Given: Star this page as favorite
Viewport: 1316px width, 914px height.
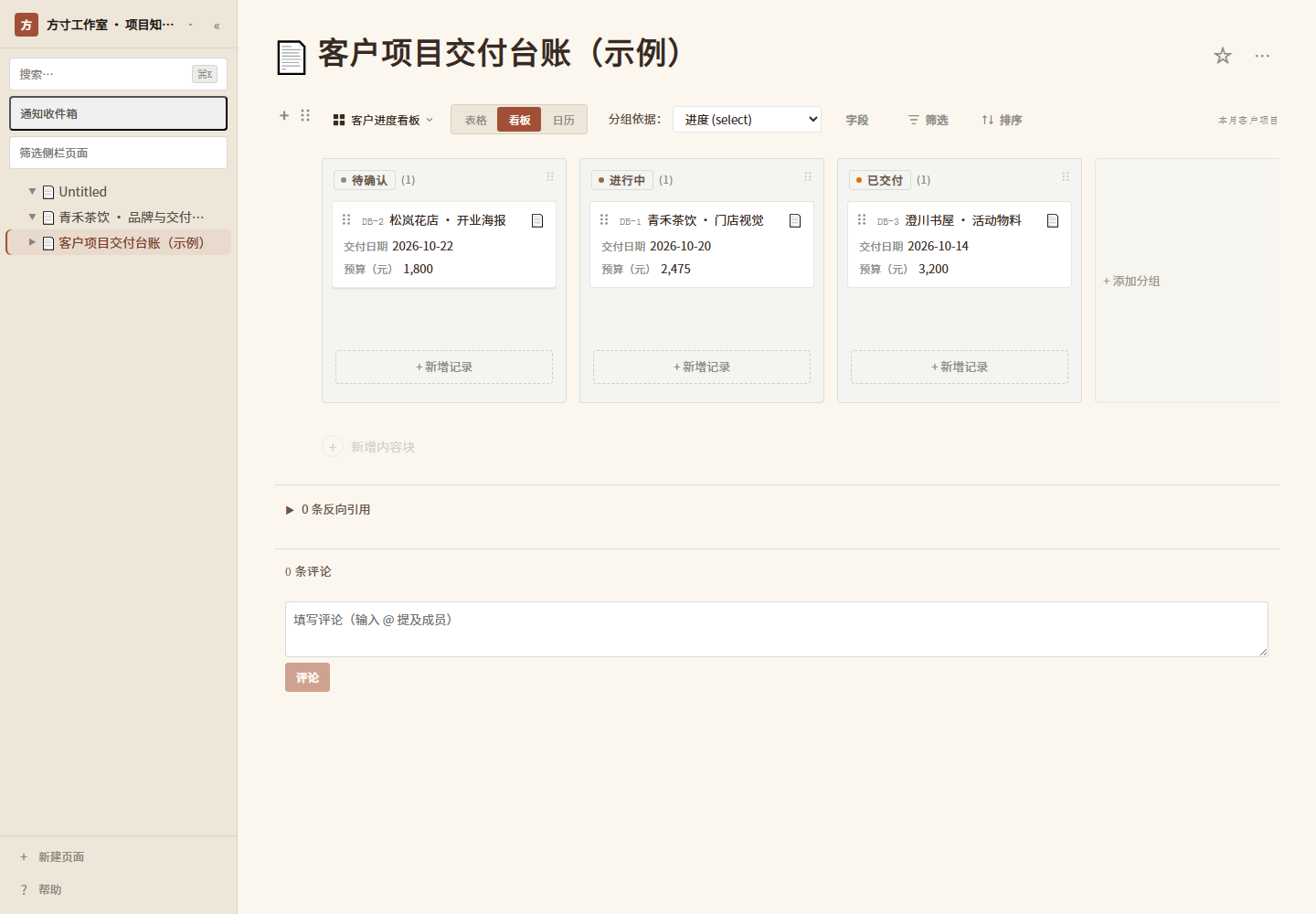Looking at the screenshot, I should pyautogui.click(x=1223, y=56).
